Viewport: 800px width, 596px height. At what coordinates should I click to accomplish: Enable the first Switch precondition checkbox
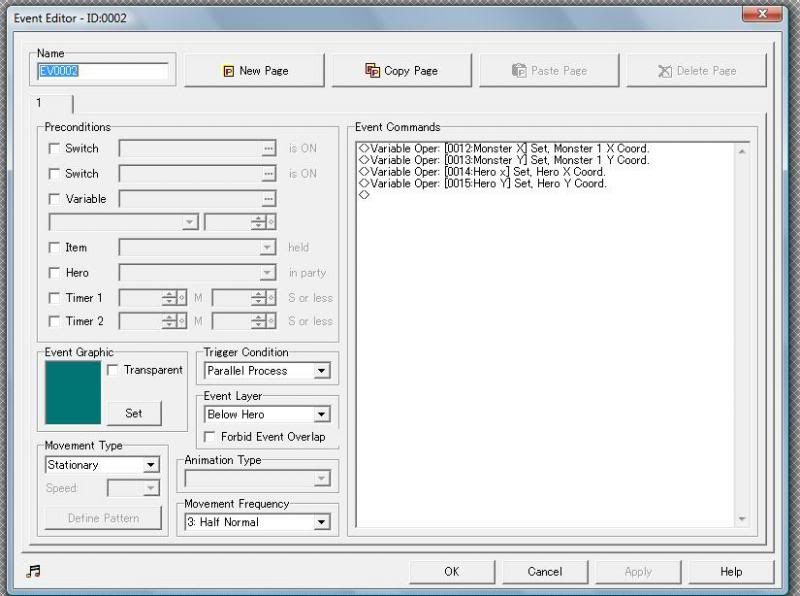coord(54,148)
